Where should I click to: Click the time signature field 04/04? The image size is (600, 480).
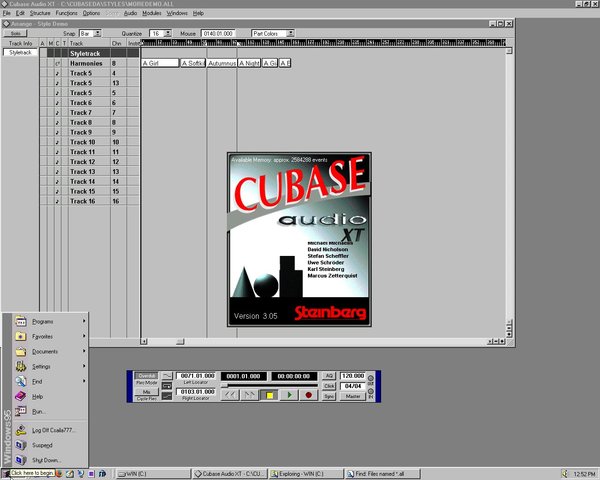(x=353, y=386)
